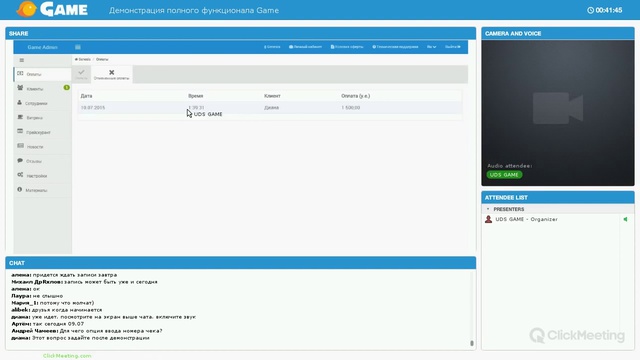Viewport: 640px width, 360px height.
Task: Open Личный кабинет in the top bar
Action: pyautogui.click(x=305, y=47)
